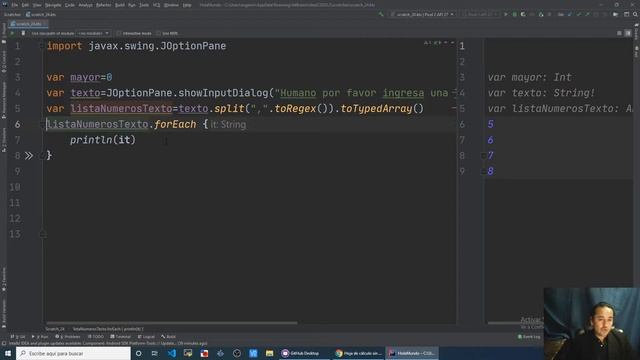
Task: Toggle the Use REPL checkbox
Action: (x=158, y=33)
